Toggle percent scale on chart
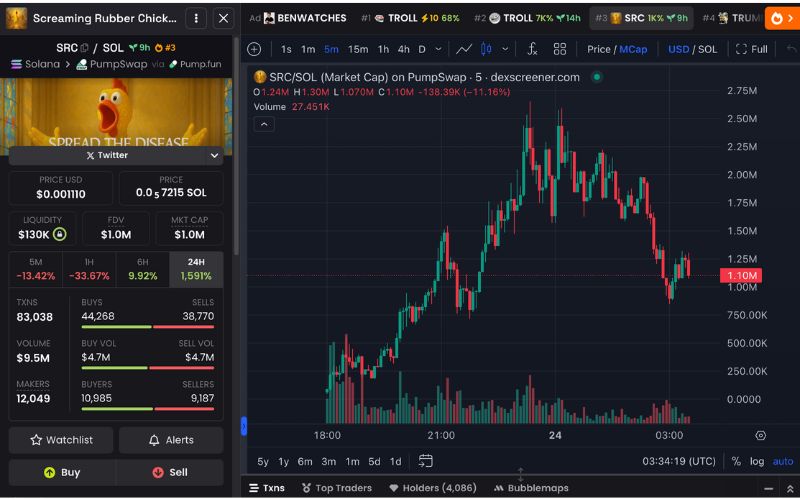 click(x=736, y=461)
